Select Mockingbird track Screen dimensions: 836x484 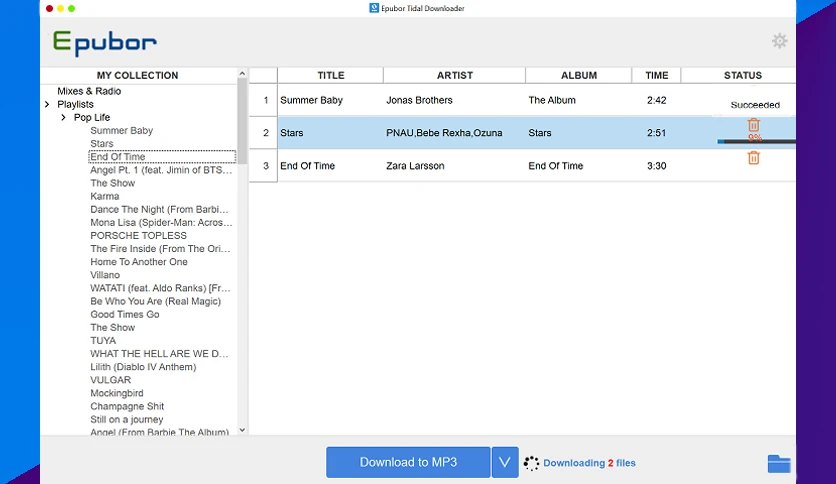(x=117, y=393)
